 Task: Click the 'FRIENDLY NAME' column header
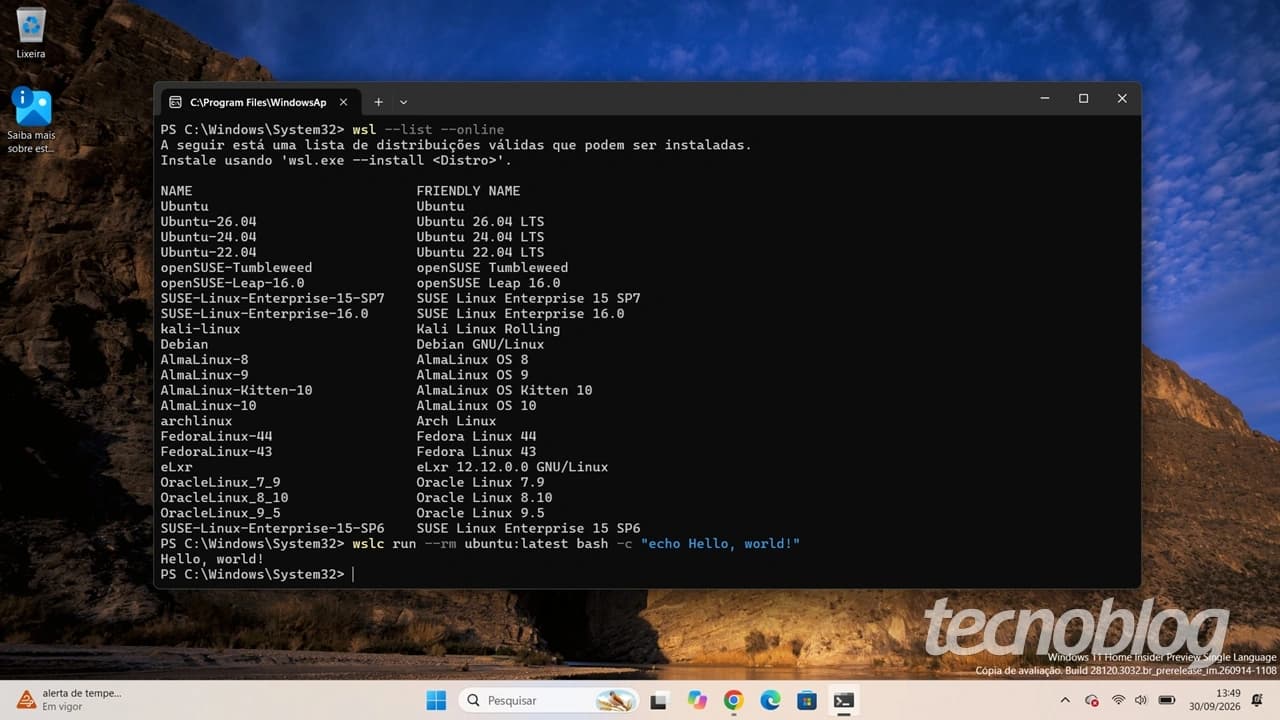468,191
